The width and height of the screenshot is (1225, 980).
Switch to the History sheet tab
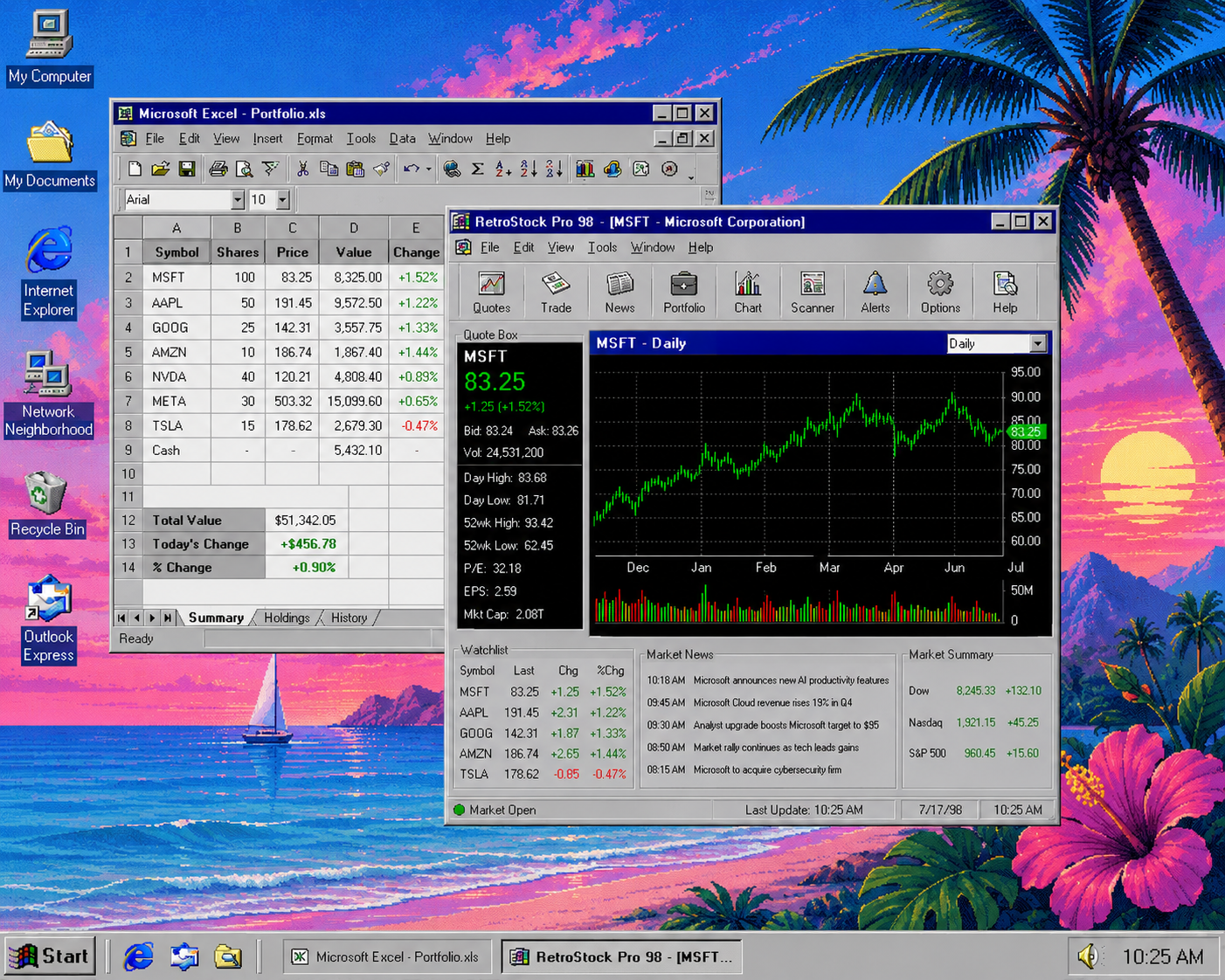click(x=349, y=618)
